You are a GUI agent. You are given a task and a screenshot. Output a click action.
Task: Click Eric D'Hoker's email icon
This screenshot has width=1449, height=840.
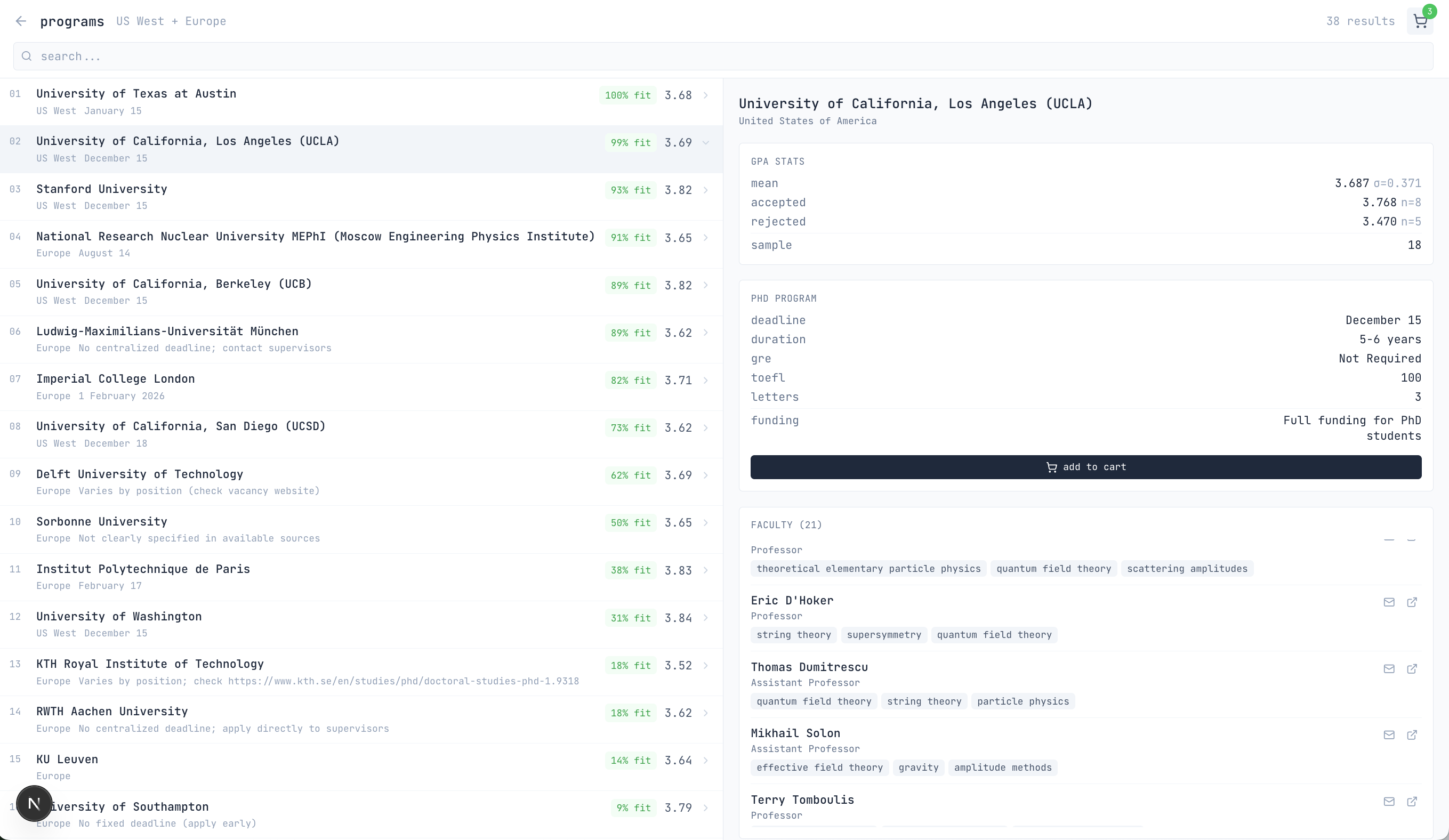click(1389, 602)
